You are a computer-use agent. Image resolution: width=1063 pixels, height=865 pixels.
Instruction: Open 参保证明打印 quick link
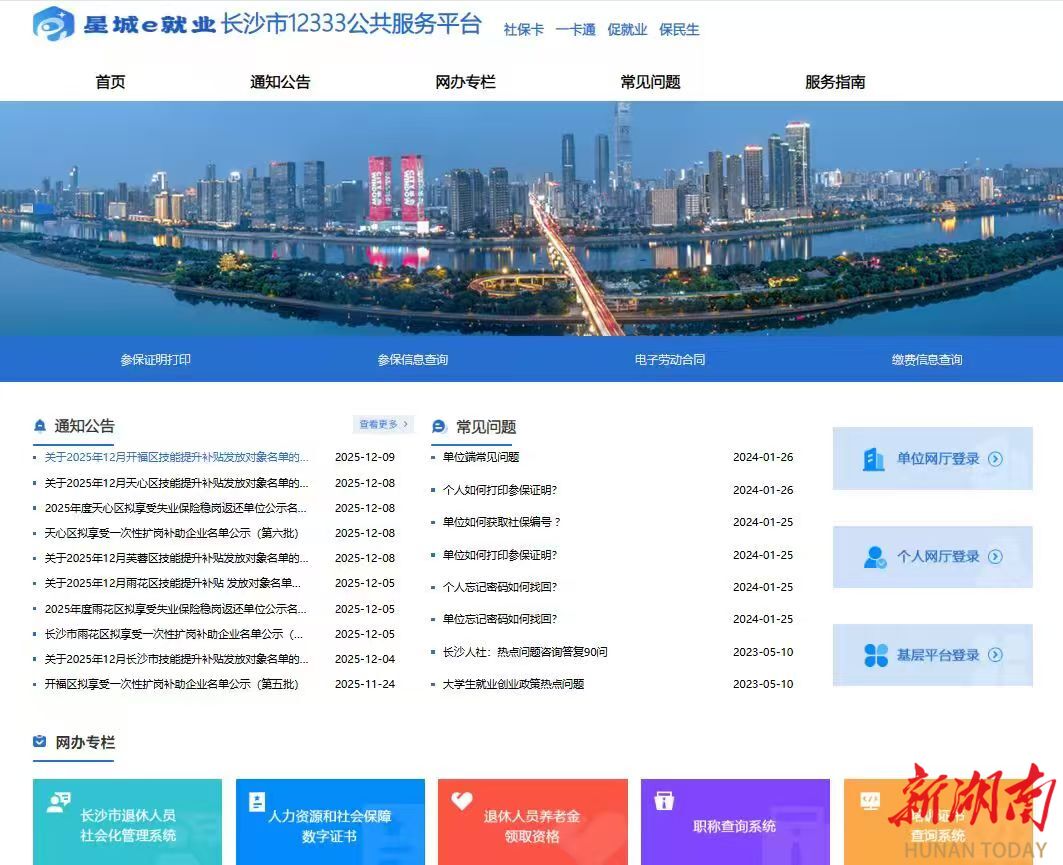[x=155, y=360]
